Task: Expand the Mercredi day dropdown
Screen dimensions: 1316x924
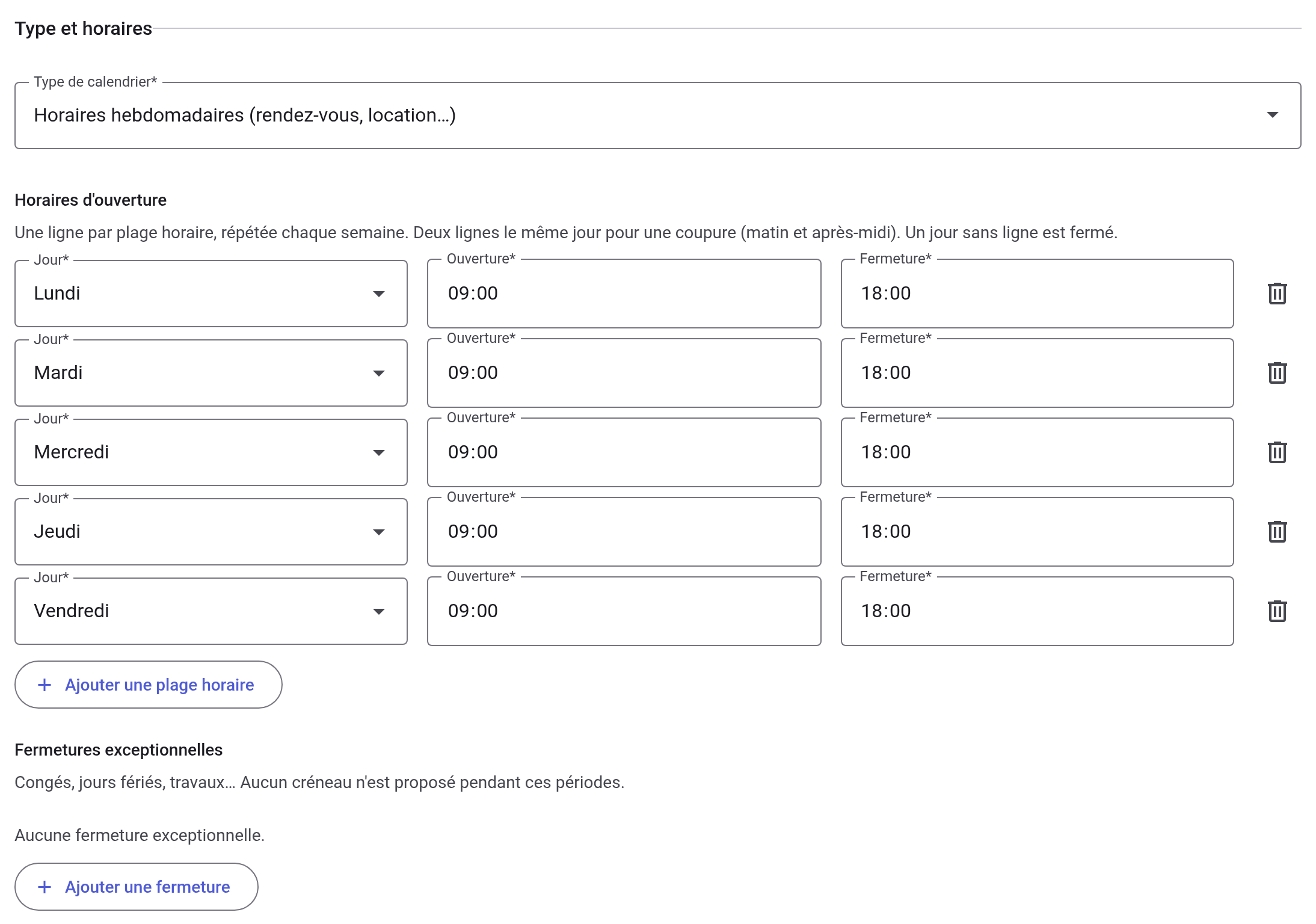Action: 211,452
